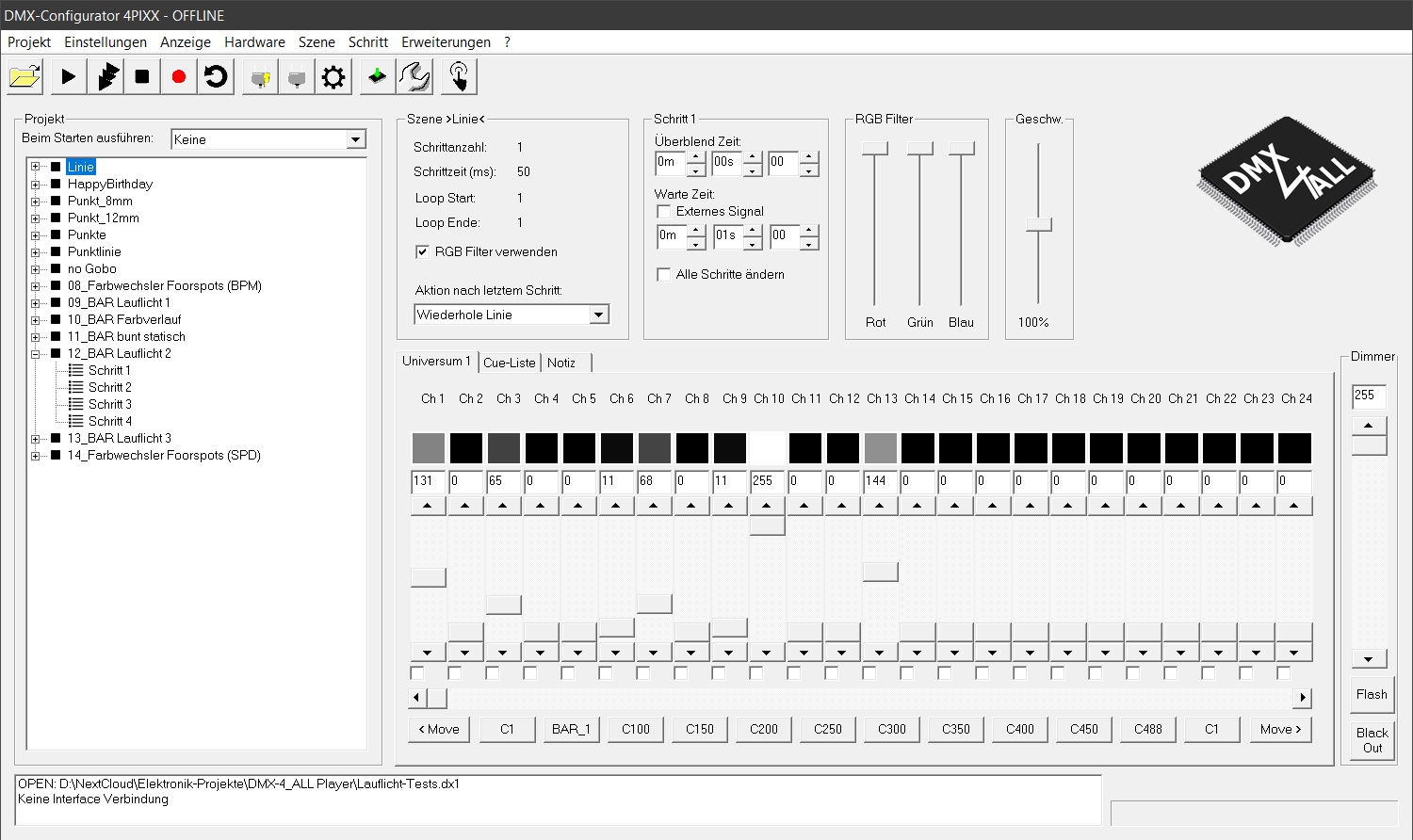
Task: Click the Geschw. speed slider handle
Action: [1038, 224]
